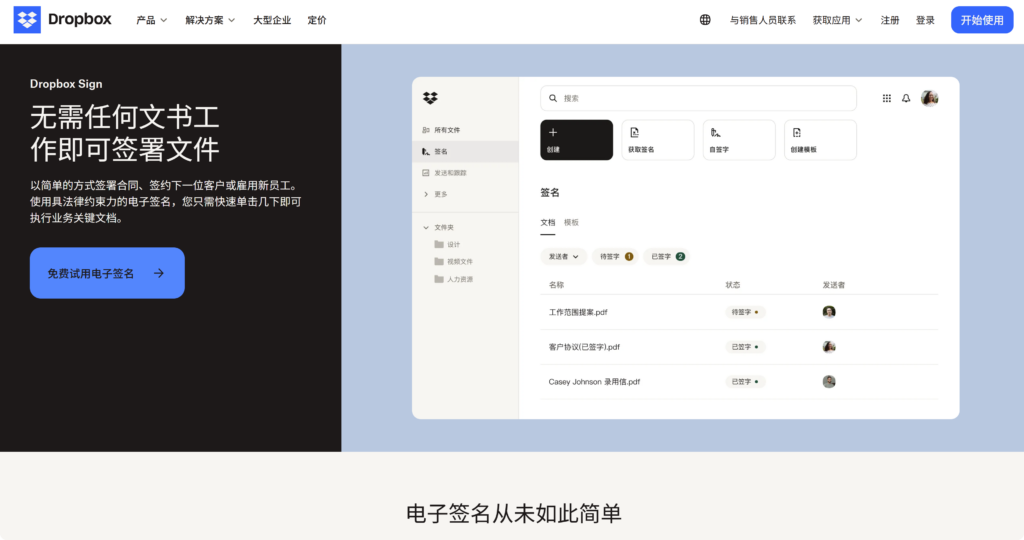
Task: Click the 注册 link
Action: click(889, 20)
